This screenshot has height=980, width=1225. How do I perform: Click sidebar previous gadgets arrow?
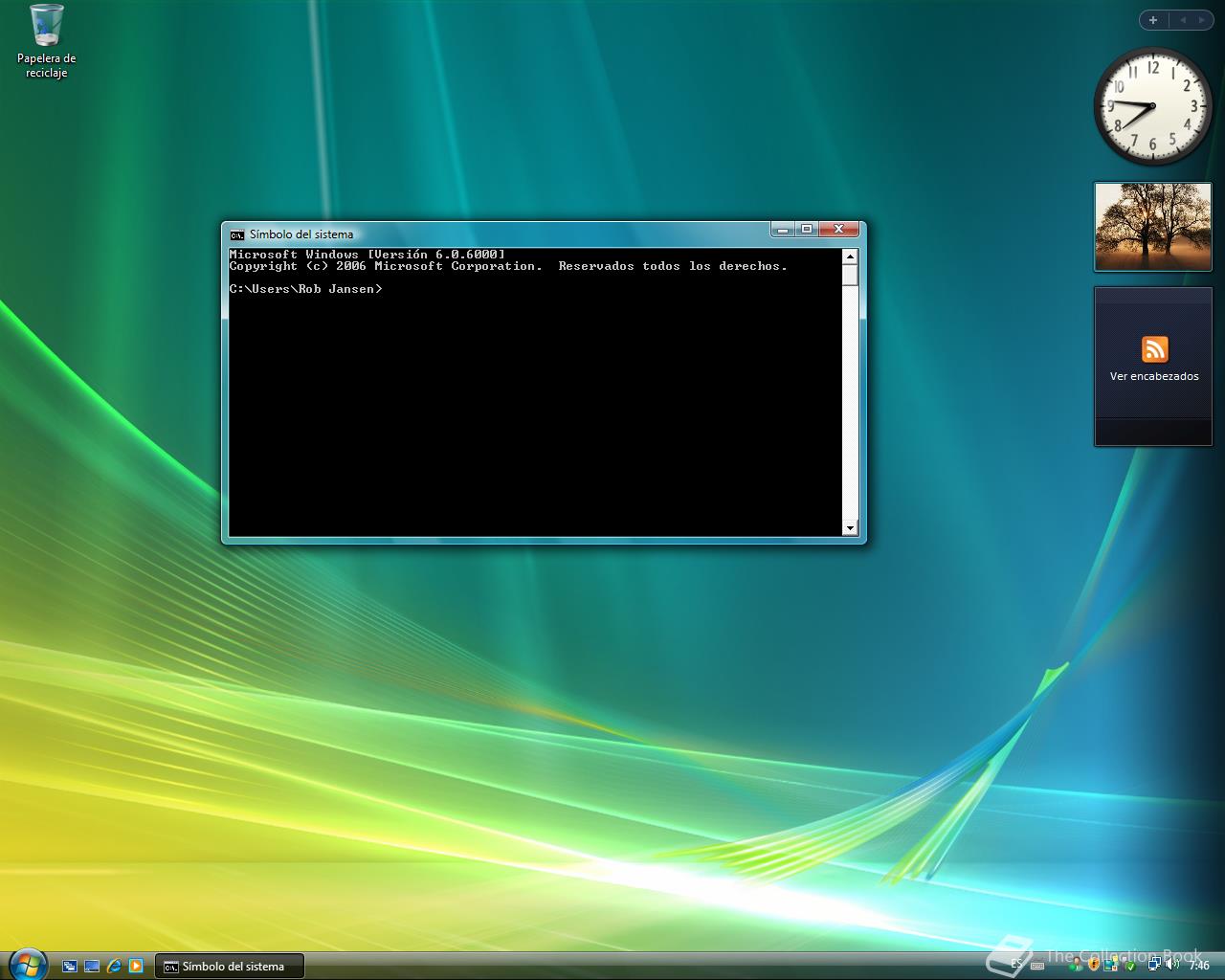[1182, 19]
